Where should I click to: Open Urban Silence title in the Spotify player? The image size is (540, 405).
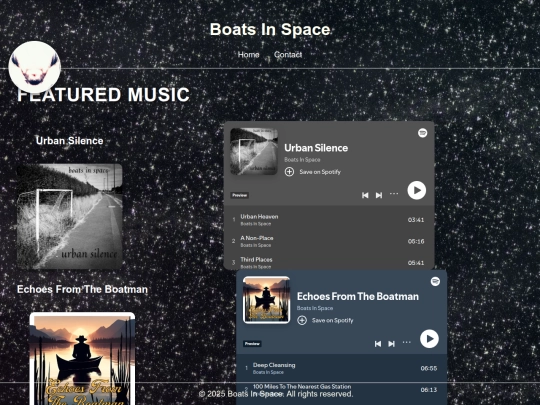(316, 148)
